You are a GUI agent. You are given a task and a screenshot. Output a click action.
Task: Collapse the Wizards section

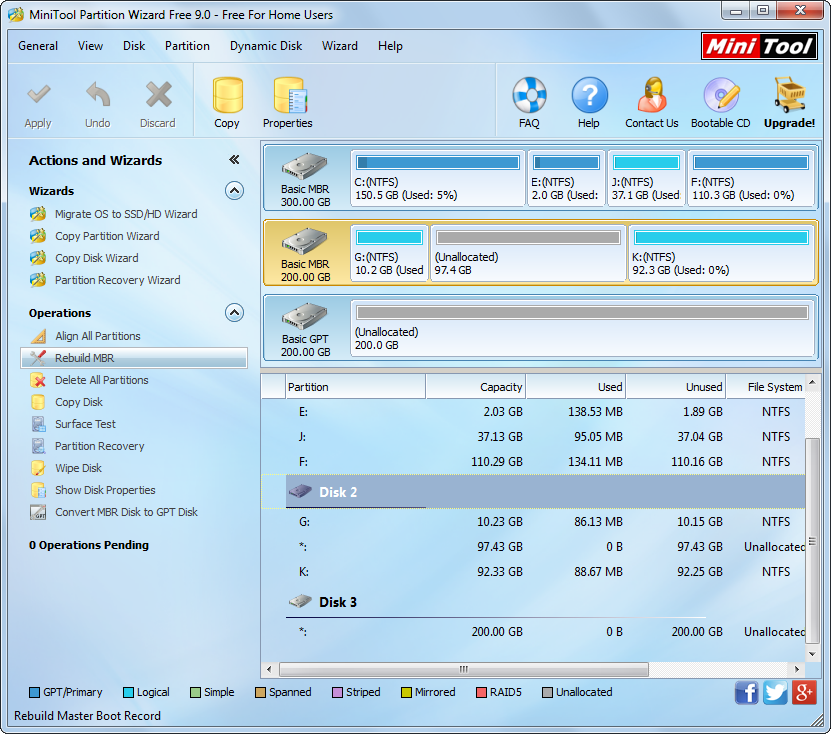(x=234, y=191)
